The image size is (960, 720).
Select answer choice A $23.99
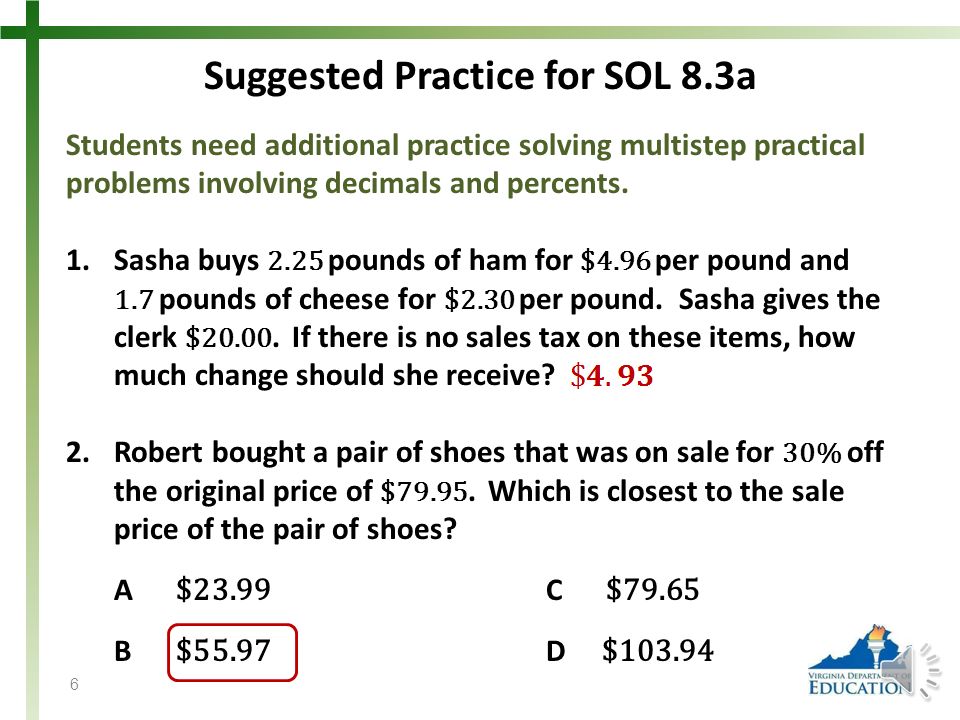click(x=223, y=589)
